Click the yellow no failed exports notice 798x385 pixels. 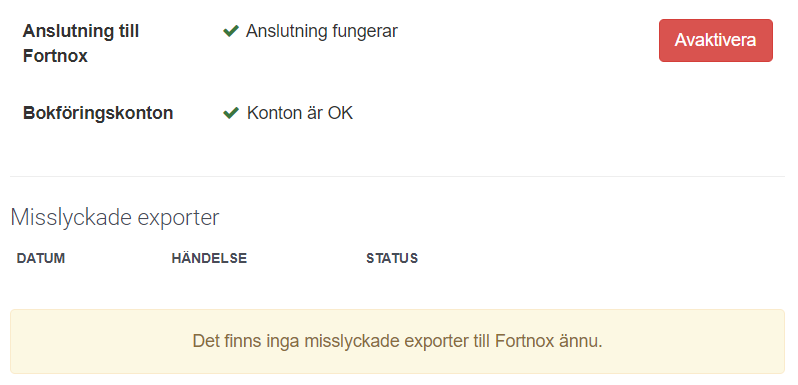pyautogui.click(x=397, y=341)
